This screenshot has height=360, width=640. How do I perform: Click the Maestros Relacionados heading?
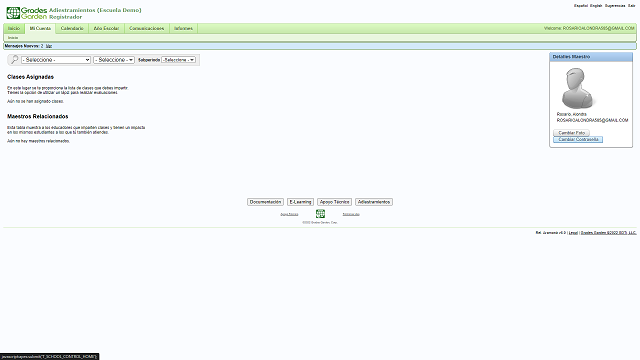pyautogui.click(x=38, y=116)
